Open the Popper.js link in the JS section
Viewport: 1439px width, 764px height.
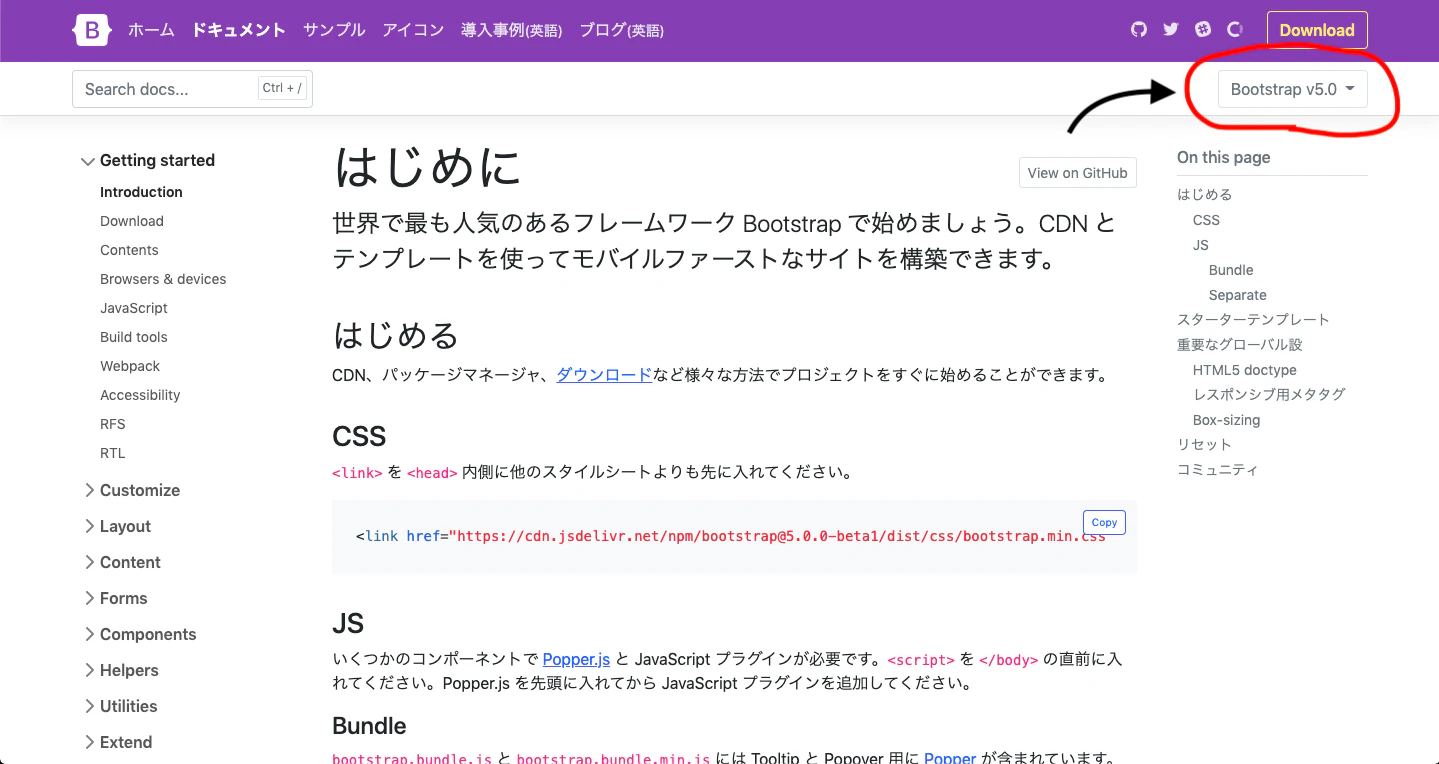576,659
